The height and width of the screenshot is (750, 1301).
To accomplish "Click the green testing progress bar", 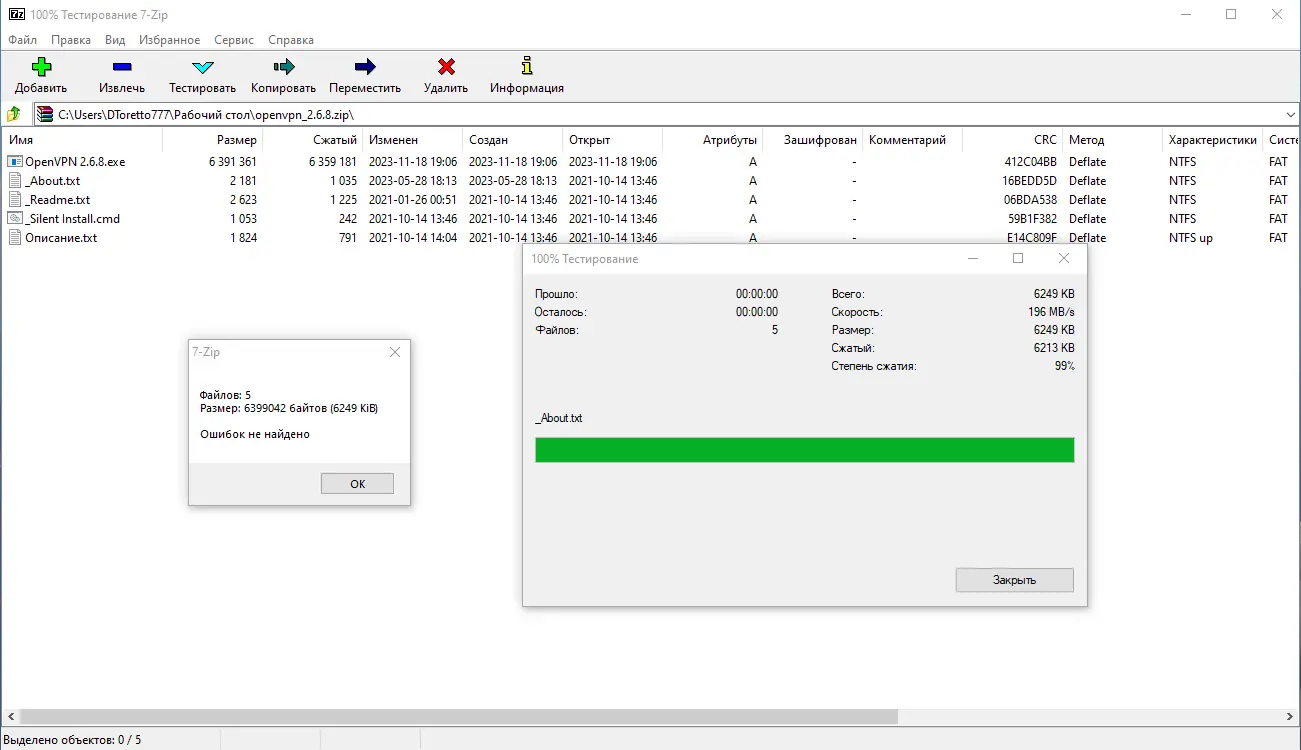I will (x=805, y=450).
